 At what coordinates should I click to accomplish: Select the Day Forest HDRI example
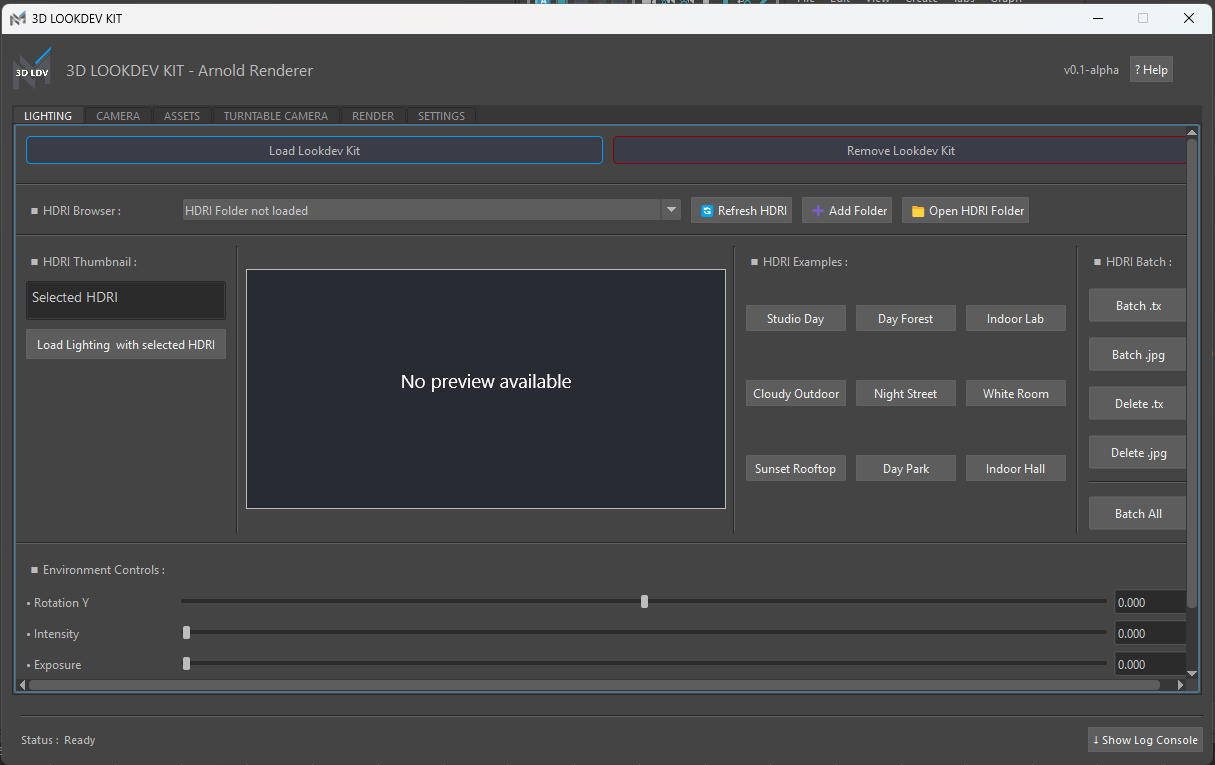tap(906, 318)
